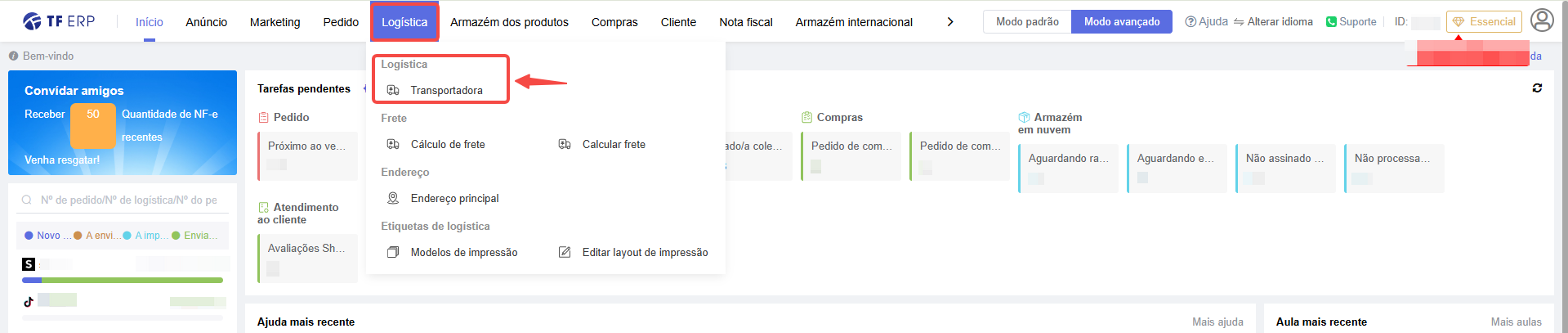Screen dimensions: 1568x333
Task: Switch to Modo avançado
Action: 1122,22
